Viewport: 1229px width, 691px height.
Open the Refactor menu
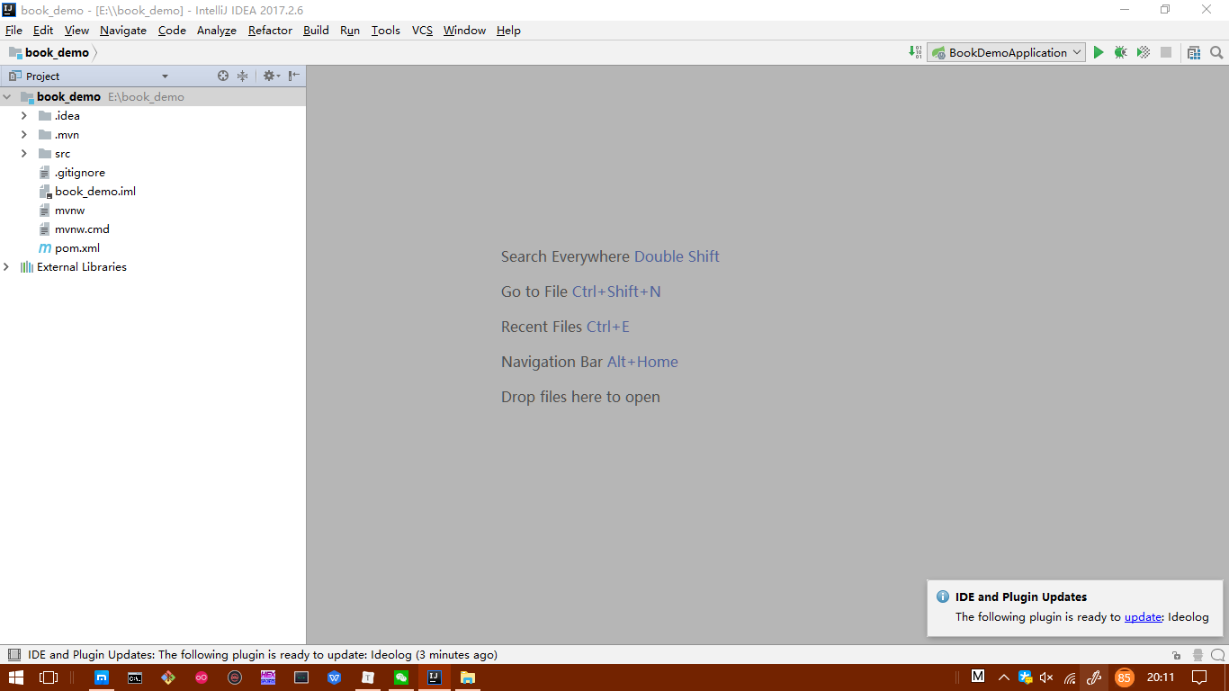270,31
